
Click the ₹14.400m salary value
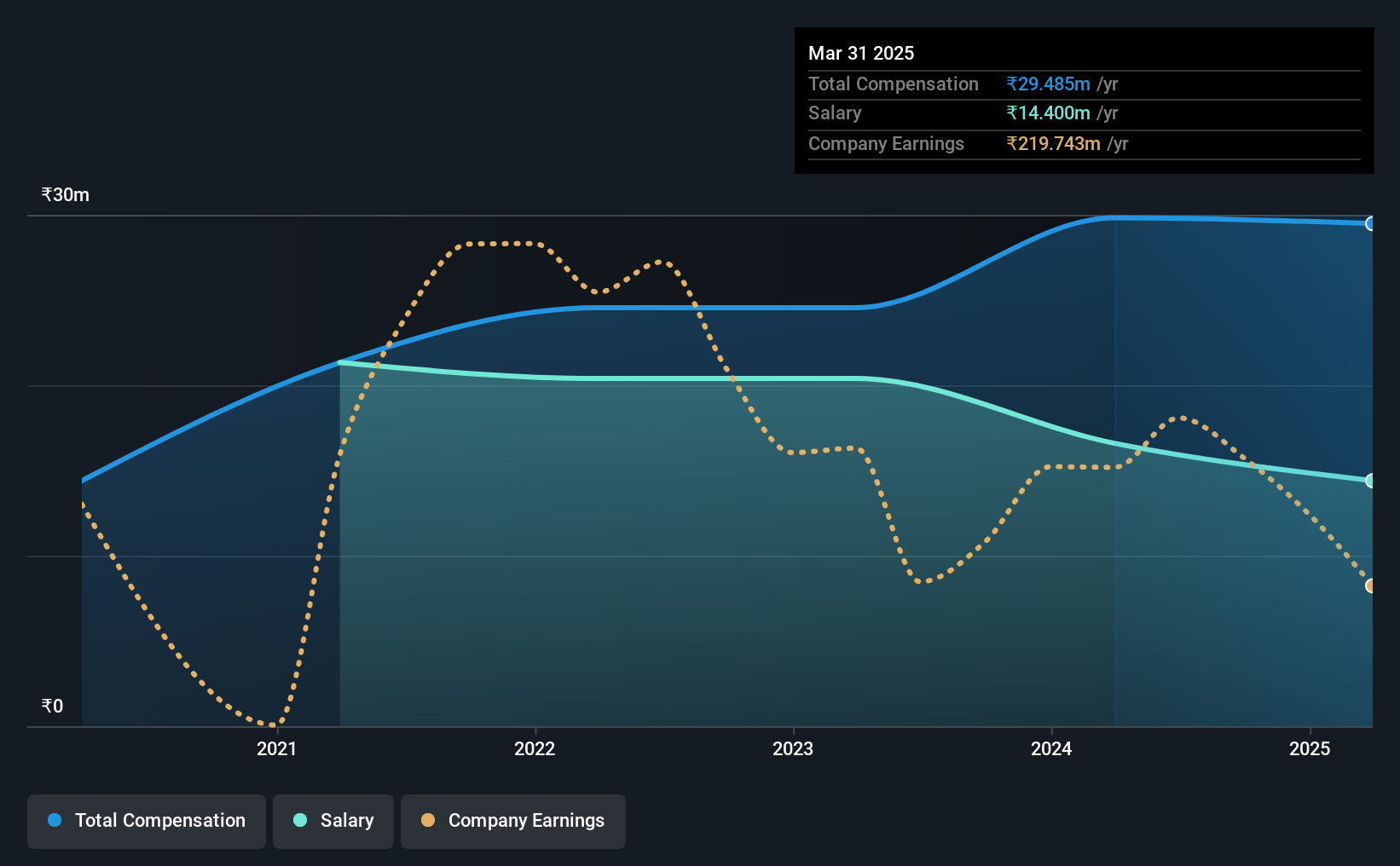(x=1048, y=113)
